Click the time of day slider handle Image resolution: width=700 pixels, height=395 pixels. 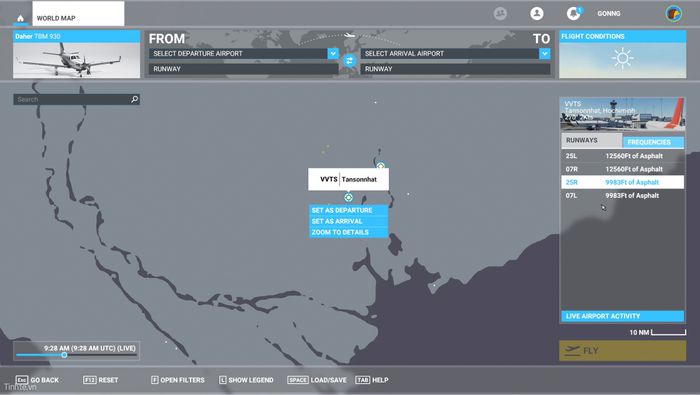click(x=64, y=355)
